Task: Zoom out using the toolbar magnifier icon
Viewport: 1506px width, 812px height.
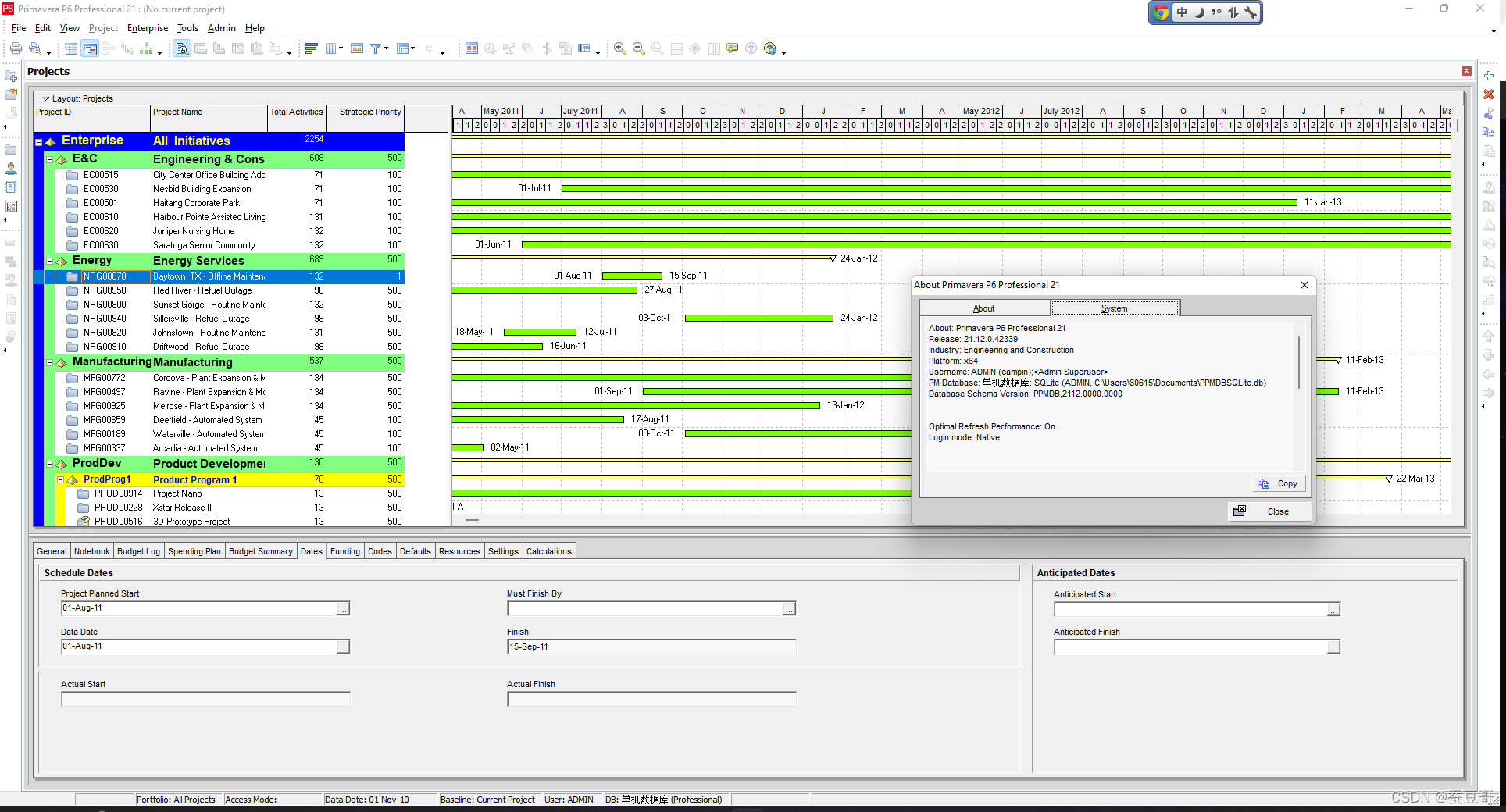Action: 638,48
